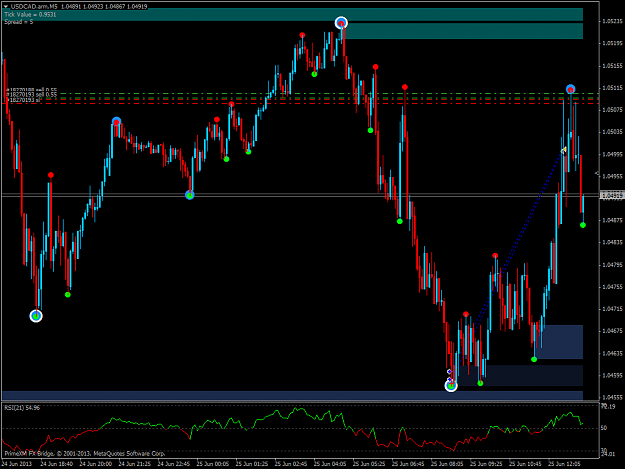Click the green dot under the latest candle
This screenshot has width=625, height=469.
pos(583,225)
